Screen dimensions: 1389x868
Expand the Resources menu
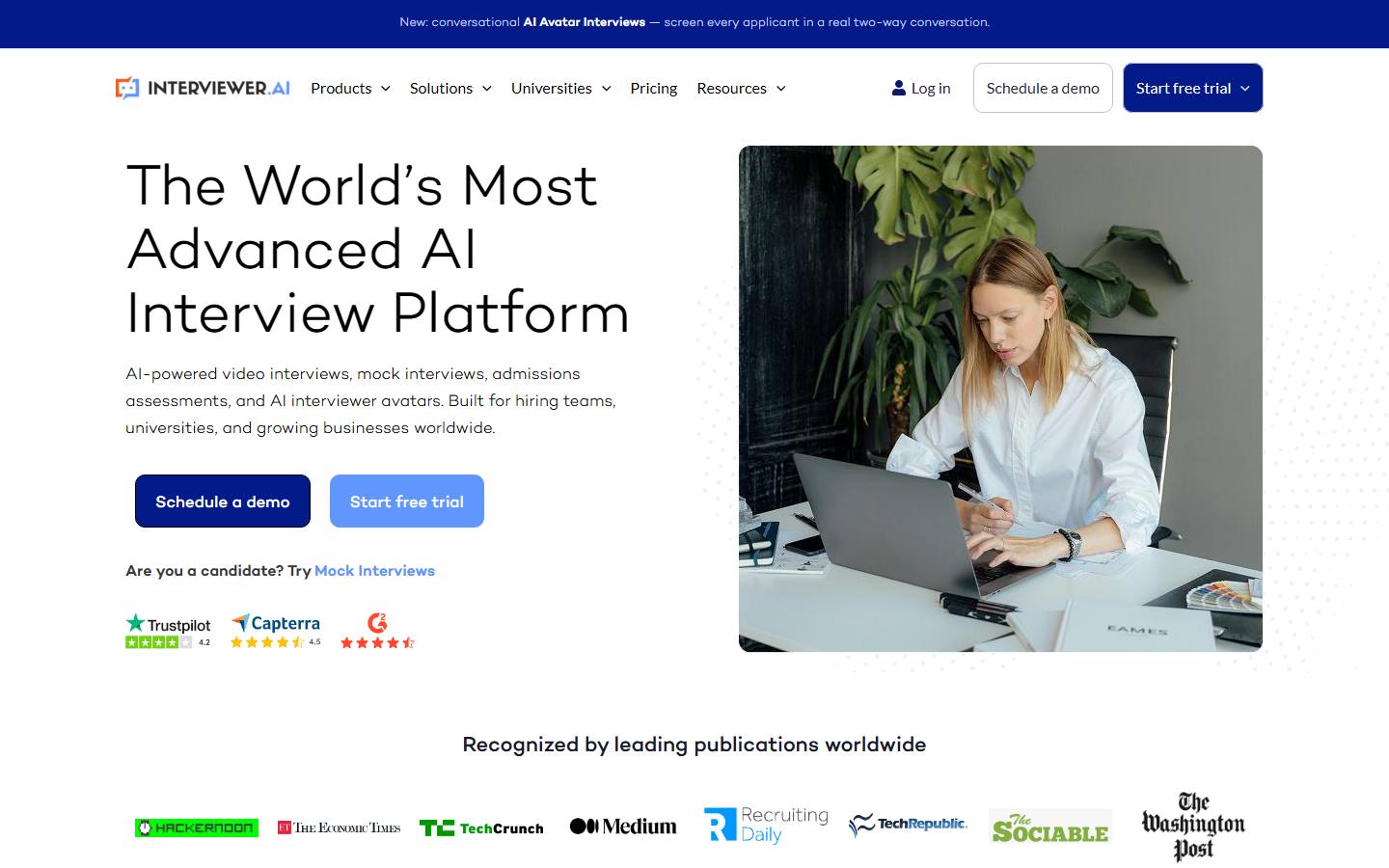coord(741,88)
